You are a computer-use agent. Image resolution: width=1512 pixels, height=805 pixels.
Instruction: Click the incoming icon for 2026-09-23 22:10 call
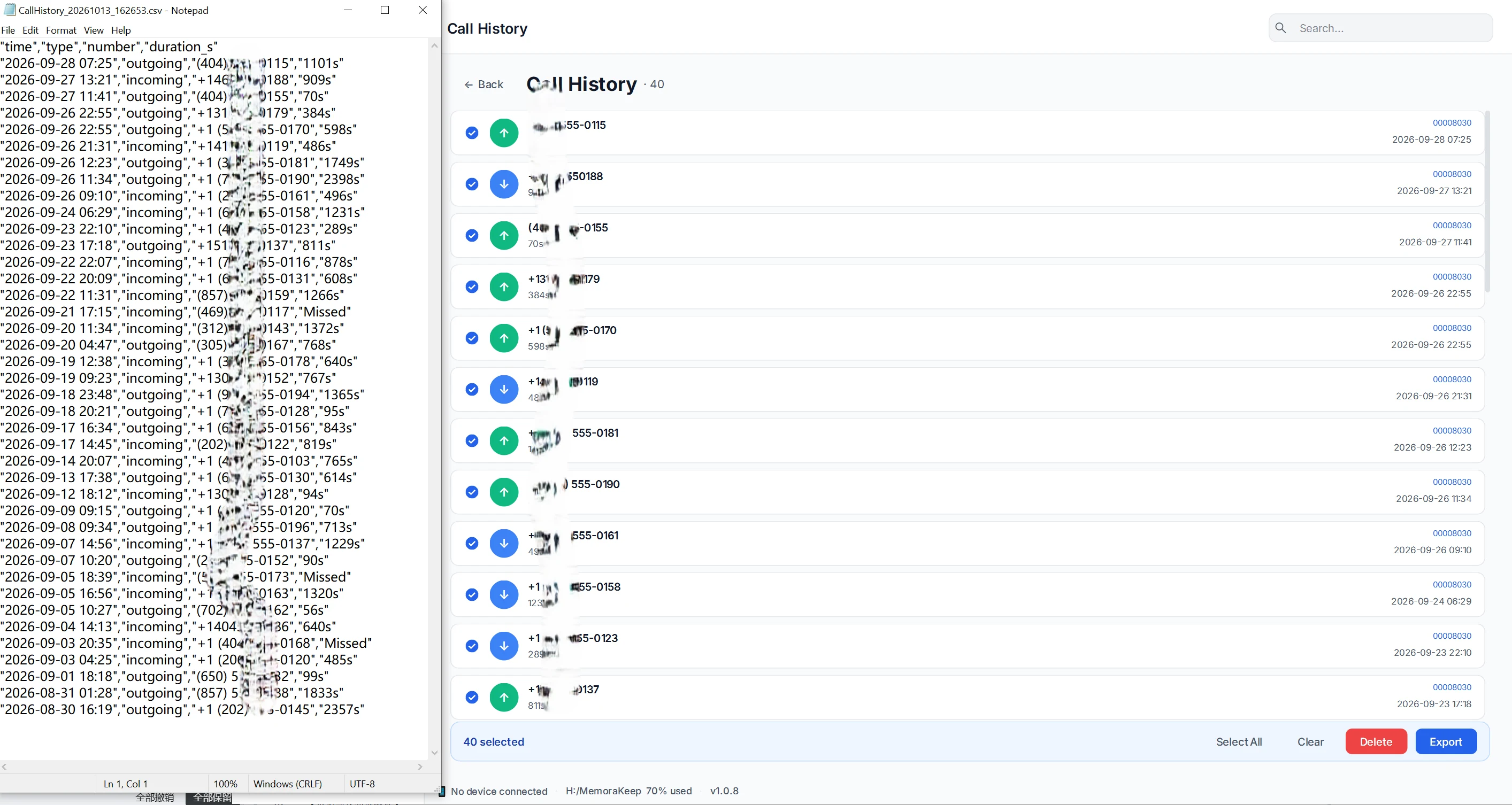click(x=504, y=646)
